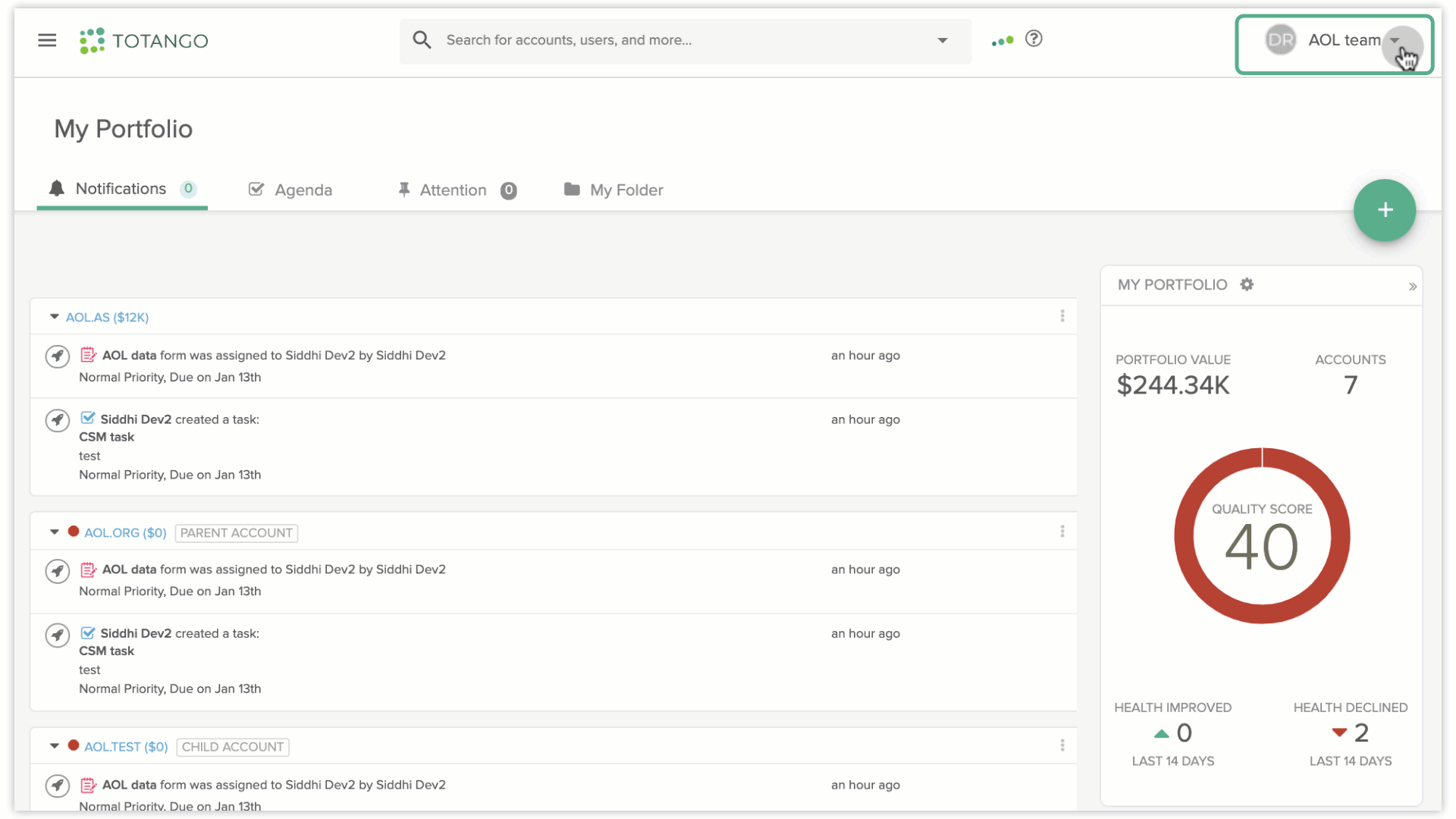Click the form icon in AOL.ORG notification
The image size is (1456, 819).
[x=88, y=570]
